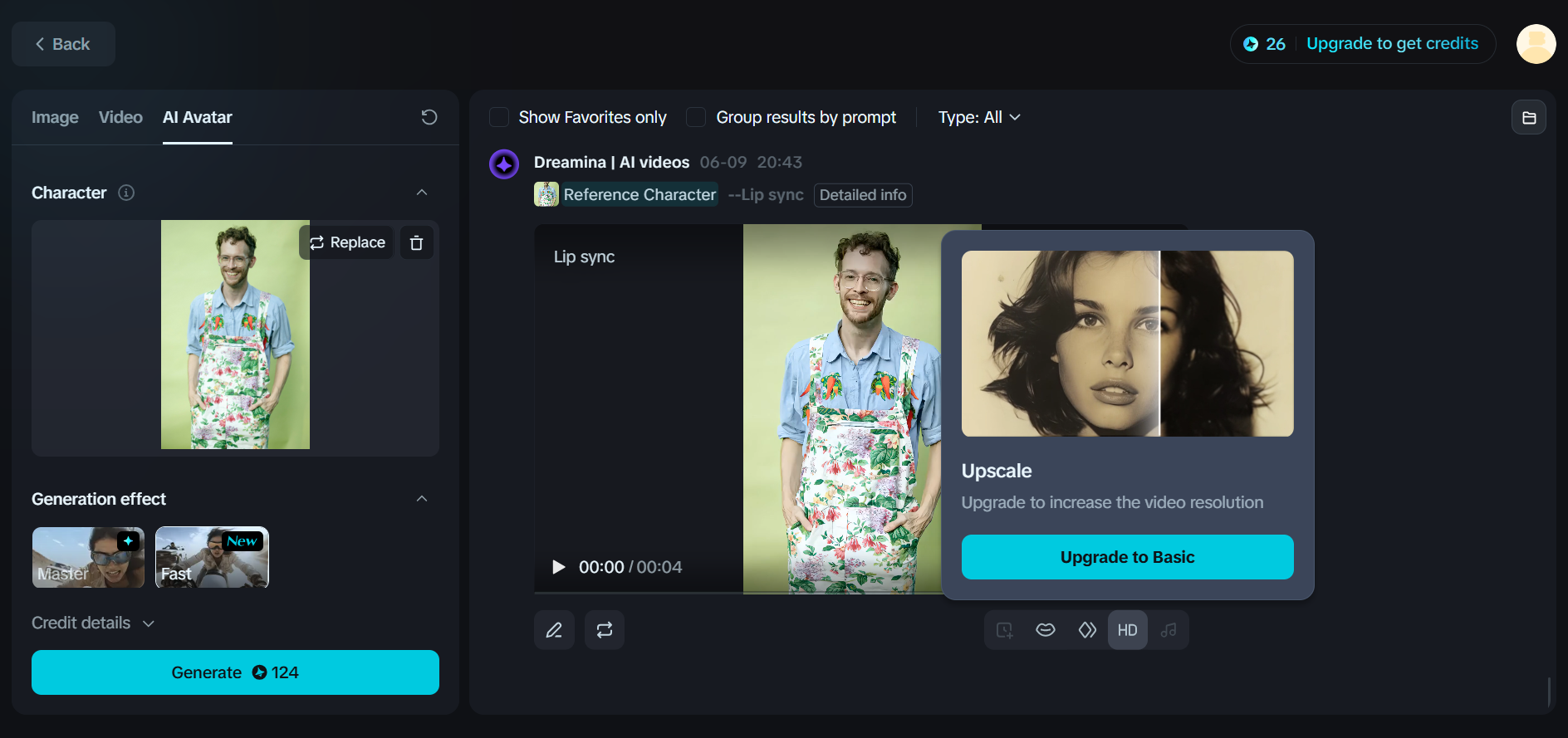The height and width of the screenshot is (738, 1568).
Task: Click the 06-09 20:43 timestamp
Action: pos(751,162)
